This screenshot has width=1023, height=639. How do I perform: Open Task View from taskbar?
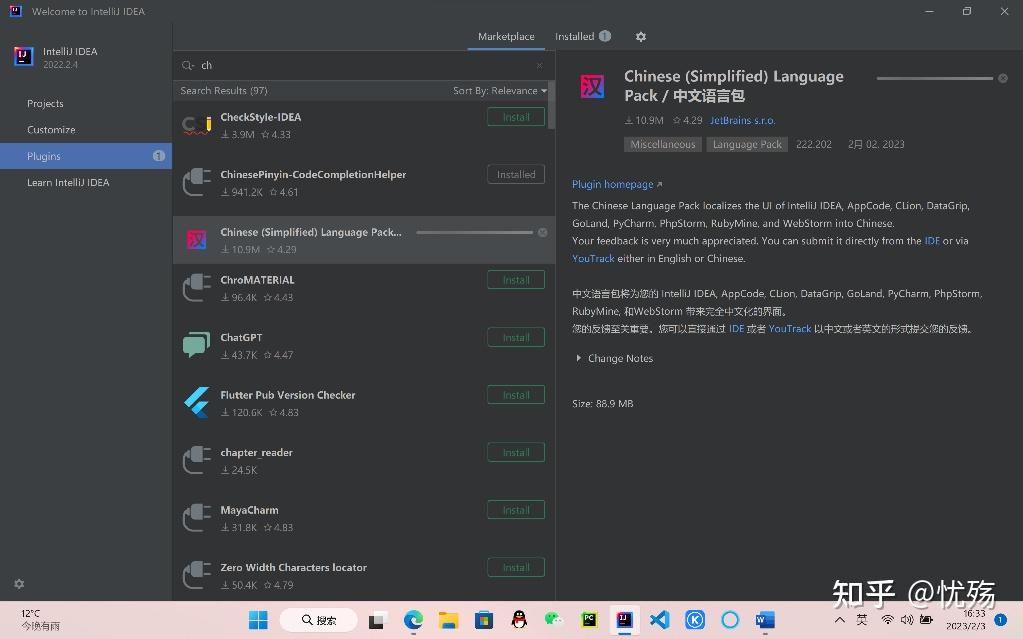[x=378, y=619]
